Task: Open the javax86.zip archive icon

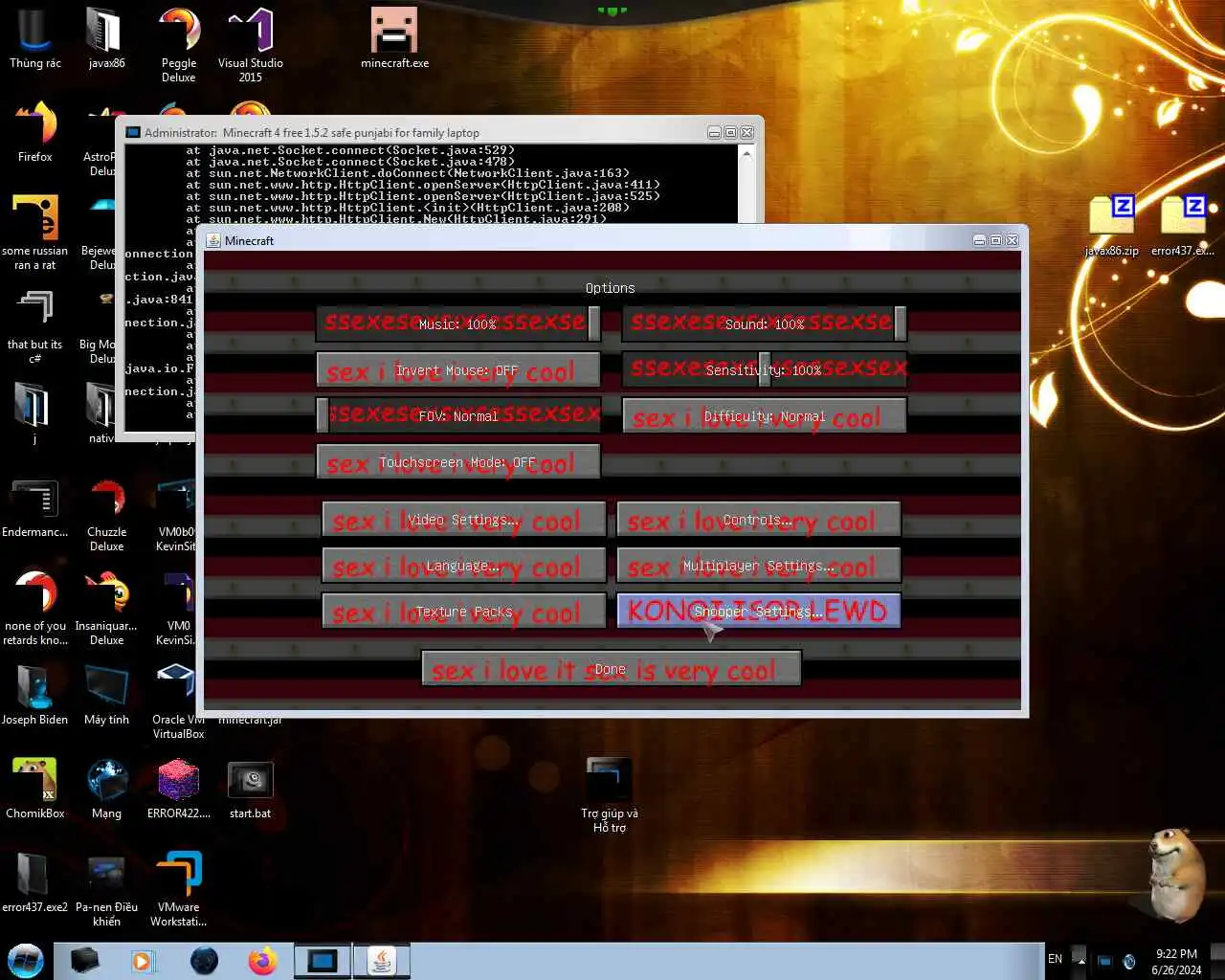Action: (1111, 226)
